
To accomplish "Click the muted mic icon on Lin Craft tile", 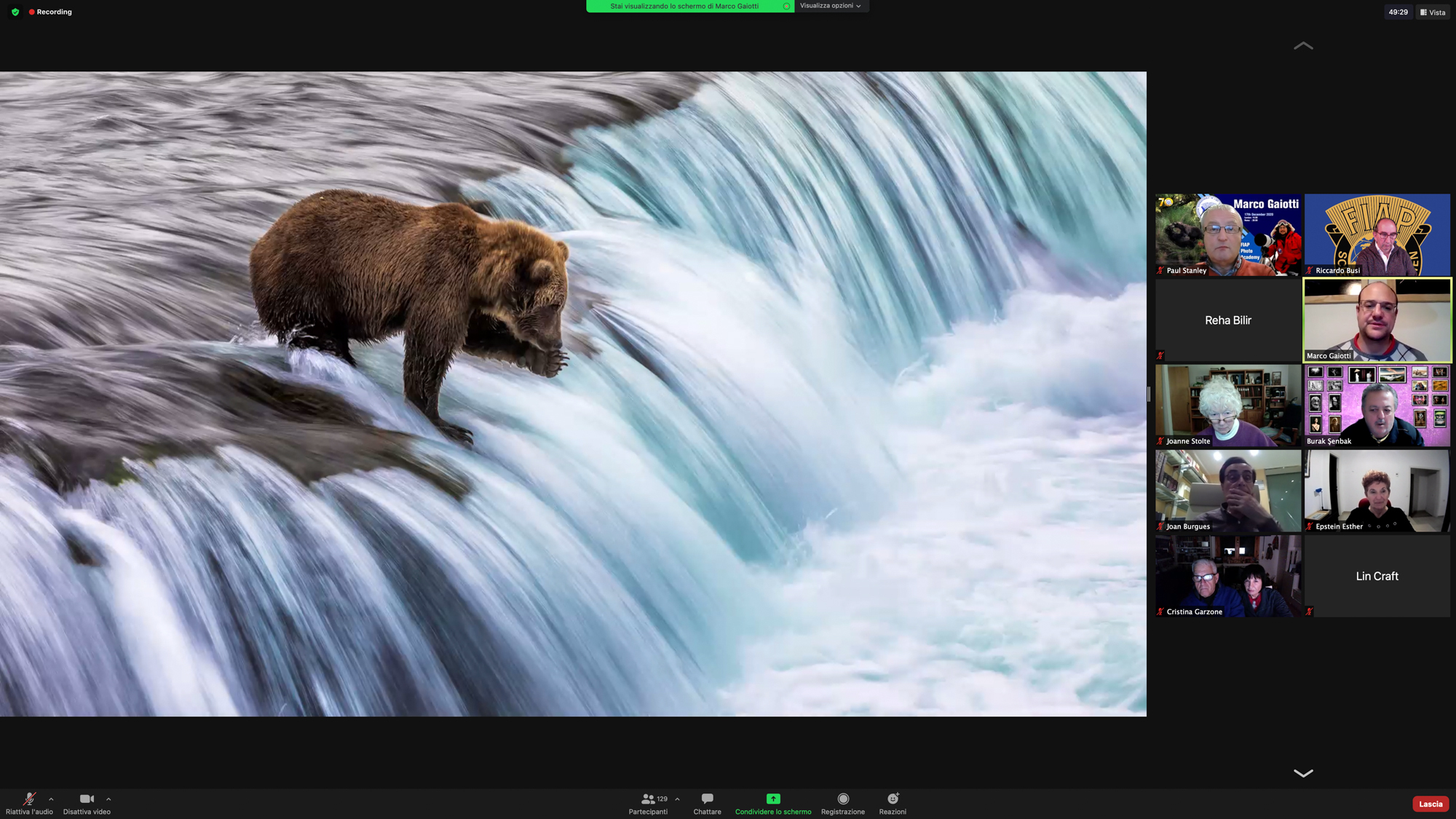I will [1310, 612].
